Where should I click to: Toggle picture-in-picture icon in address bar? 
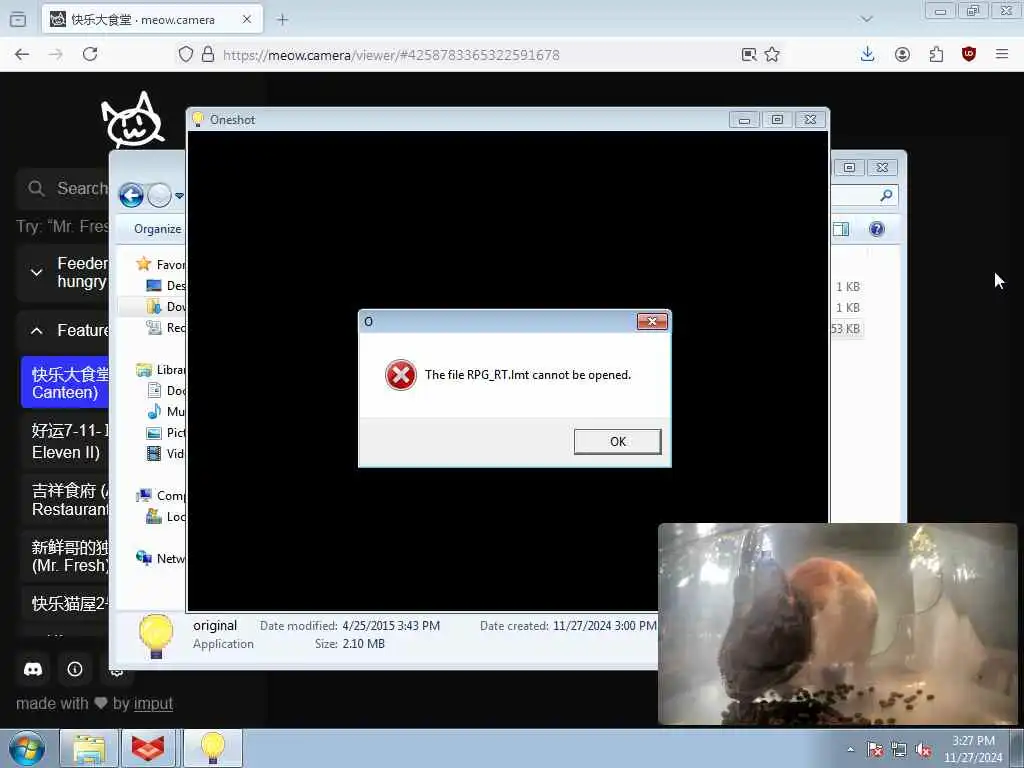tap(748, 54)
